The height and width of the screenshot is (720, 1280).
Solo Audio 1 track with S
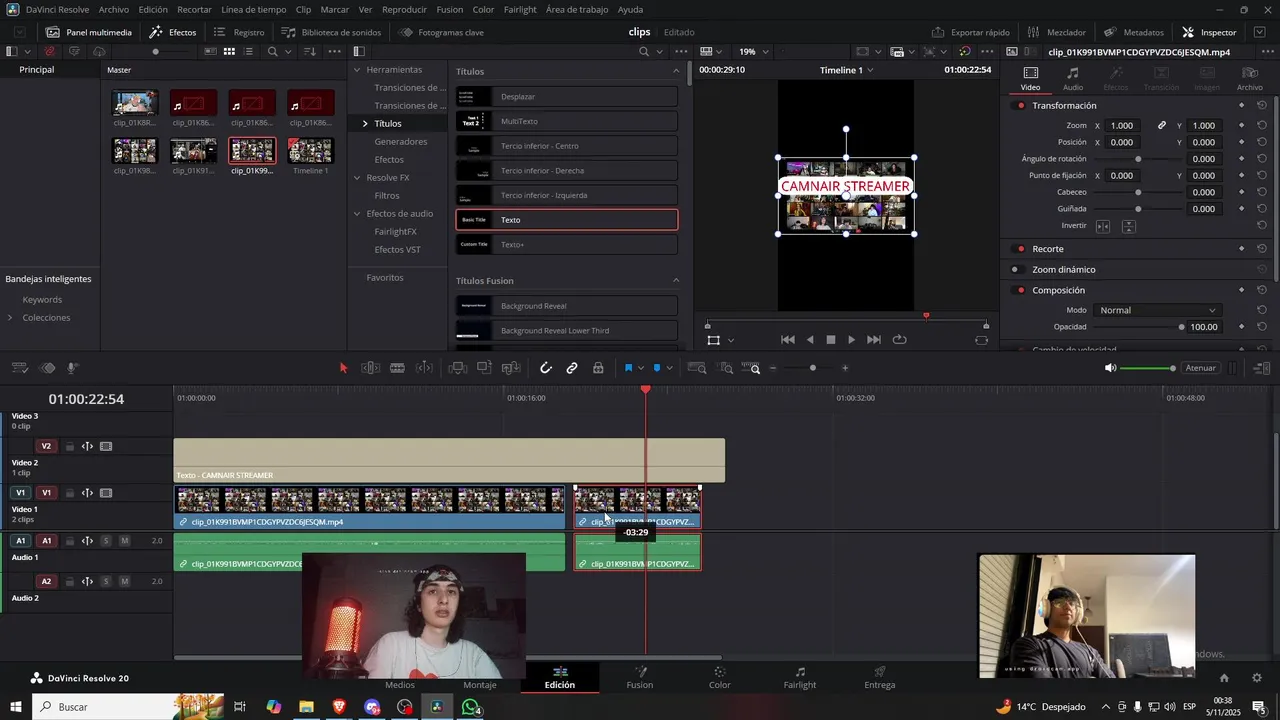click(105, 541)
